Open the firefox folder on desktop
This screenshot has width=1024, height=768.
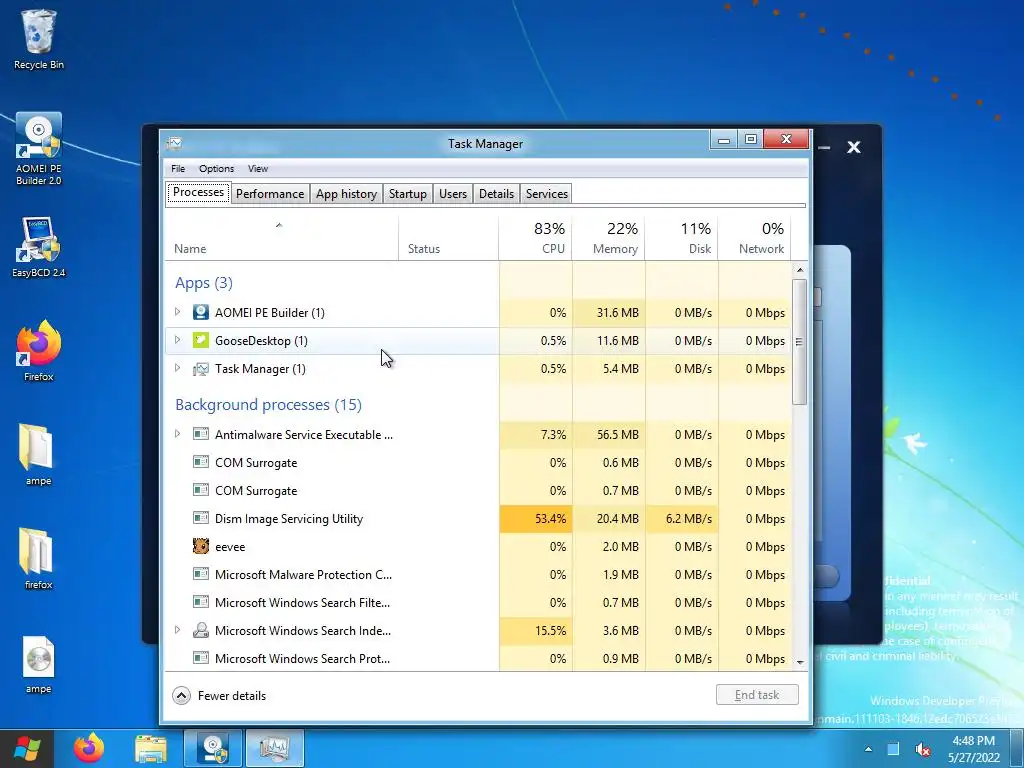click(38, 558)
